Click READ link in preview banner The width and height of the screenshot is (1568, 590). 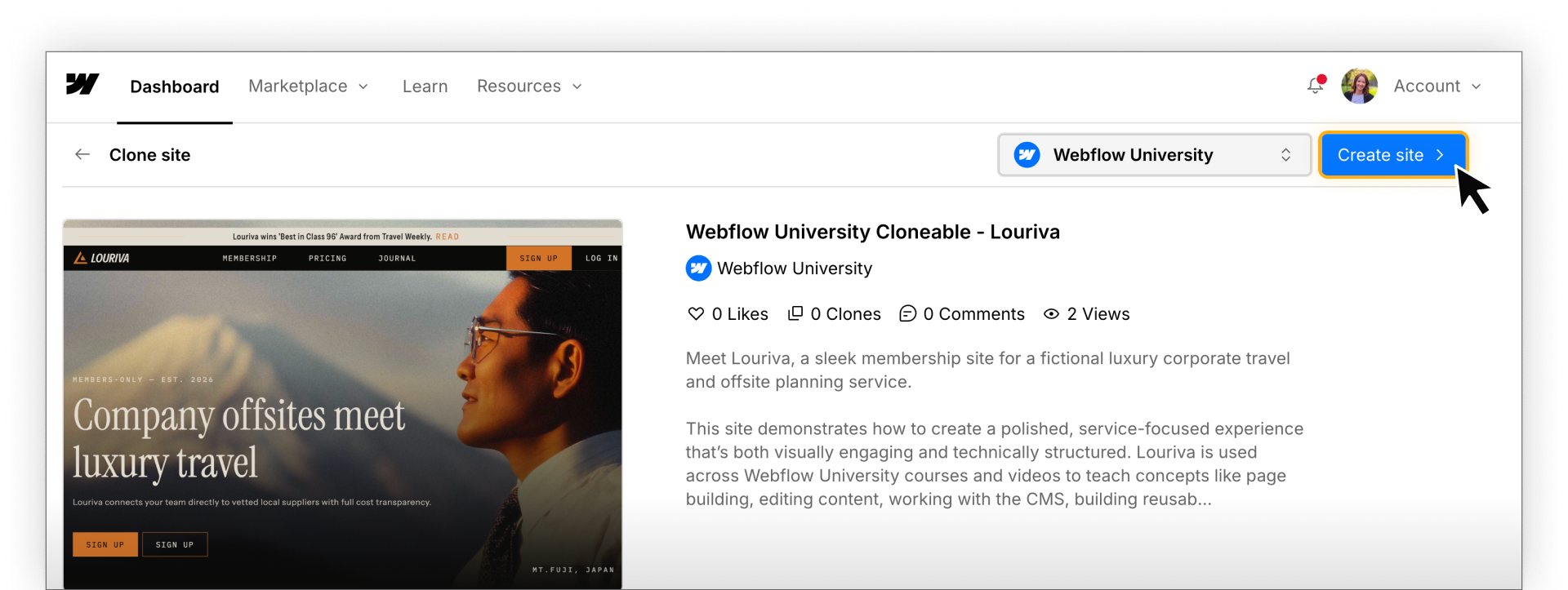coord(448,237)
